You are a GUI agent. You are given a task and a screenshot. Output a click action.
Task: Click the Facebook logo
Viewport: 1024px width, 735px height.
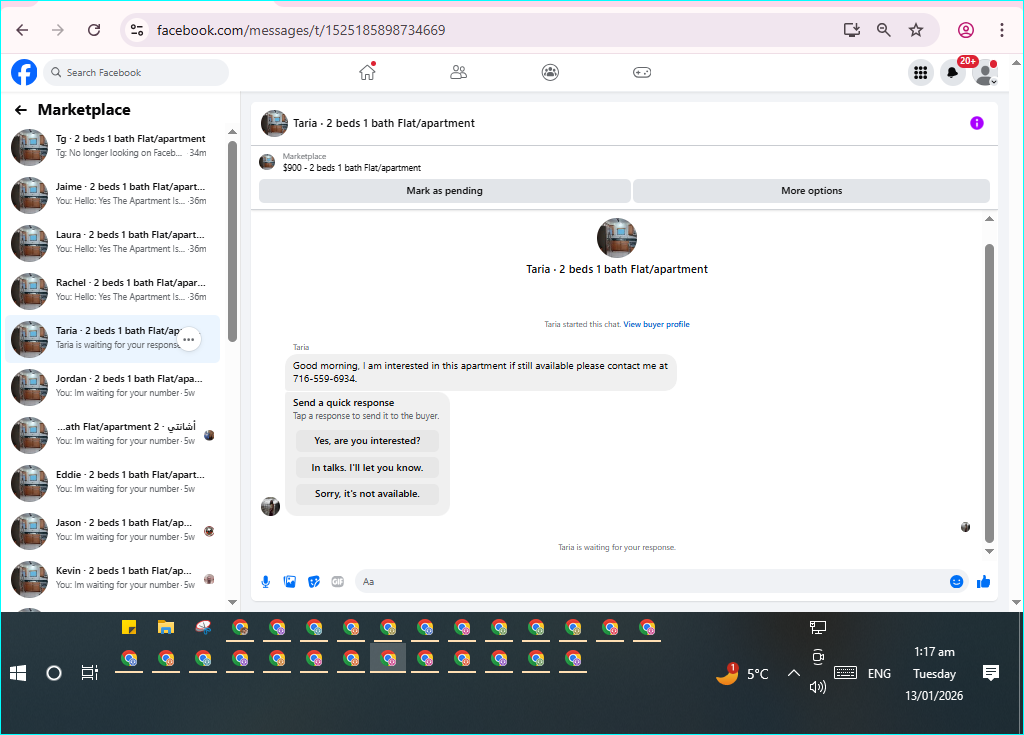tap(24, 73)
